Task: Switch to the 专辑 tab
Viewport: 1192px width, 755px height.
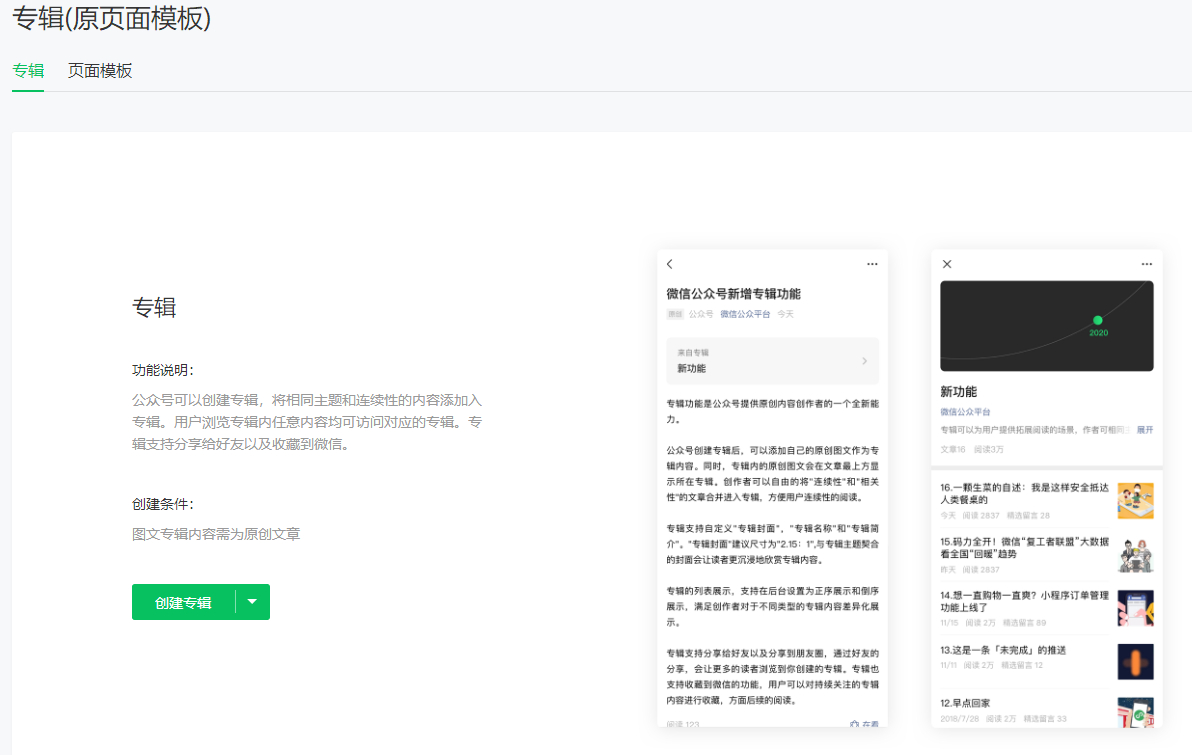Action: pos(28,71)
